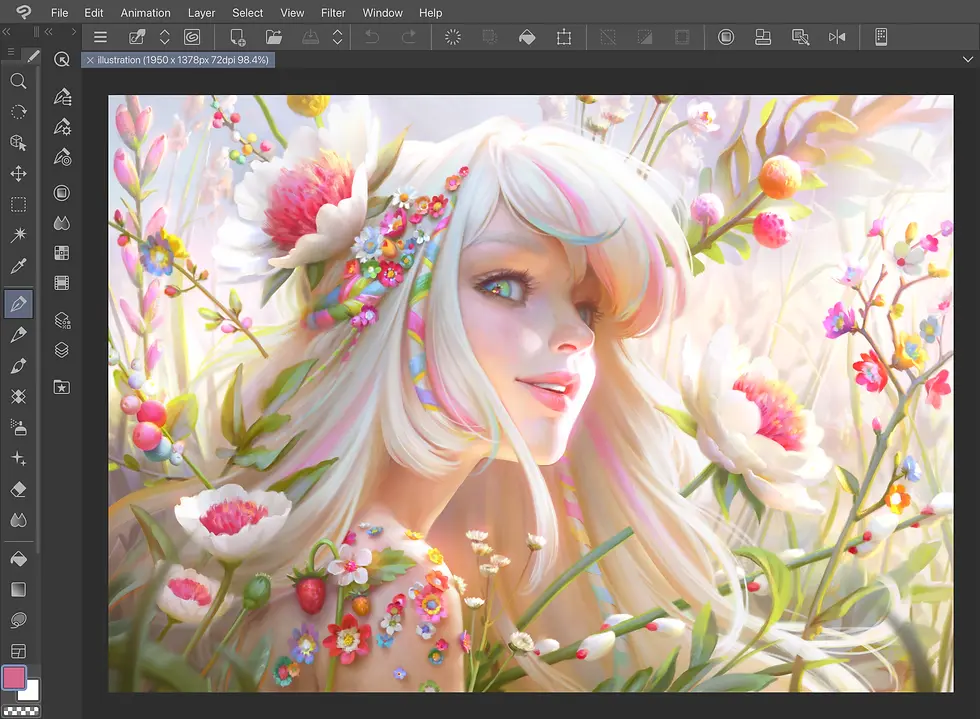Screen dimensions: 980x719
Task: Activate the Fill bucket tool in tool palette
Action: click(18, 558)
